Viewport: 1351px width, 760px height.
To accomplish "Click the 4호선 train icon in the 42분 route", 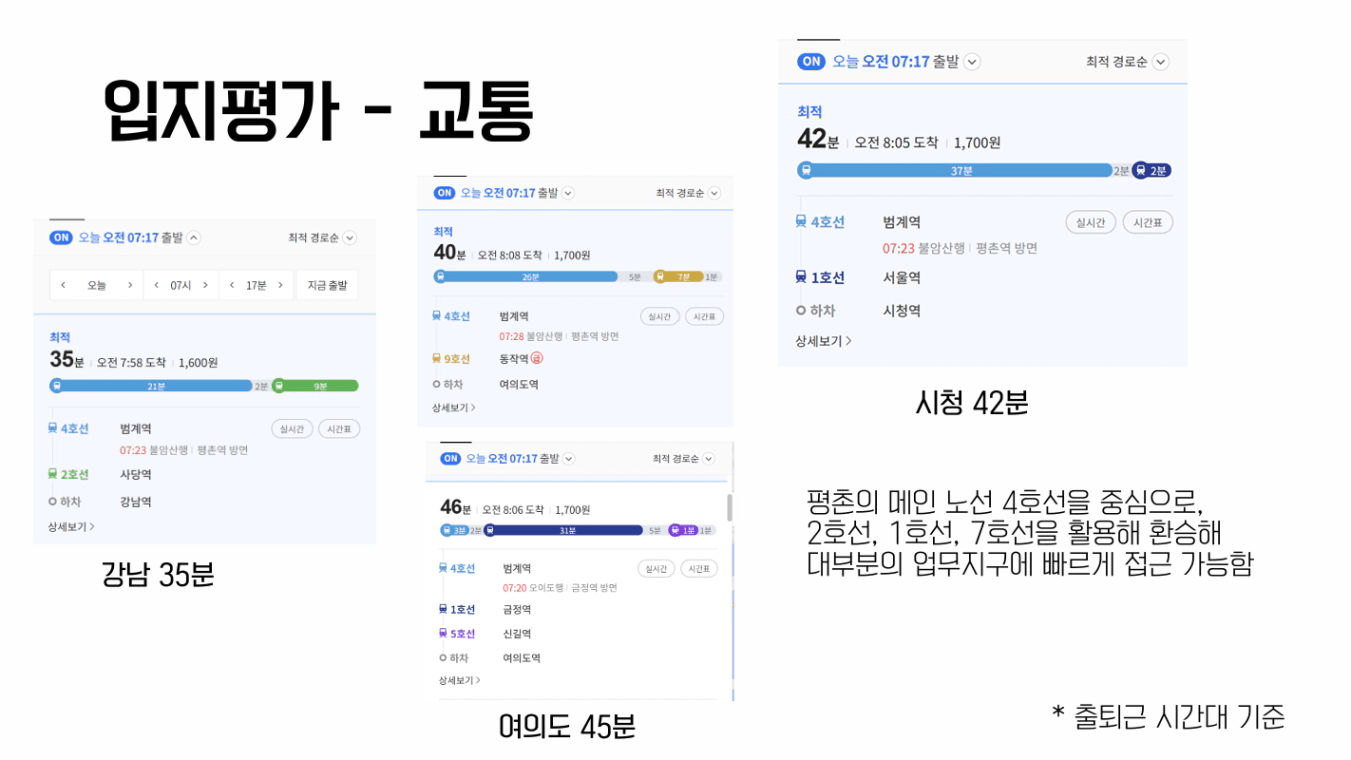I will point(801,222).
